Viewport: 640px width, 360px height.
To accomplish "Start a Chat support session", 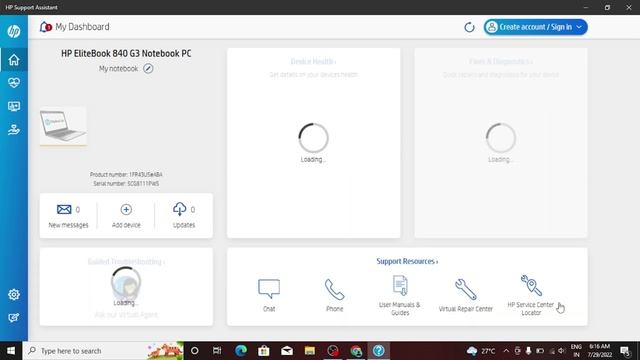I will pos(269,295).
